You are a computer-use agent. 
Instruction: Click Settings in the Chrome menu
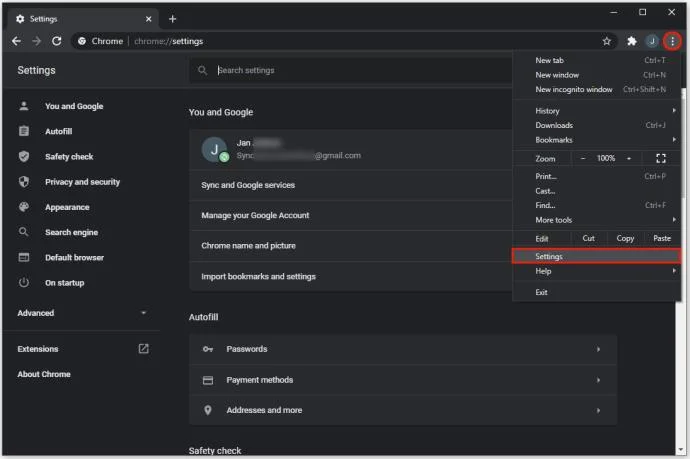596,256
